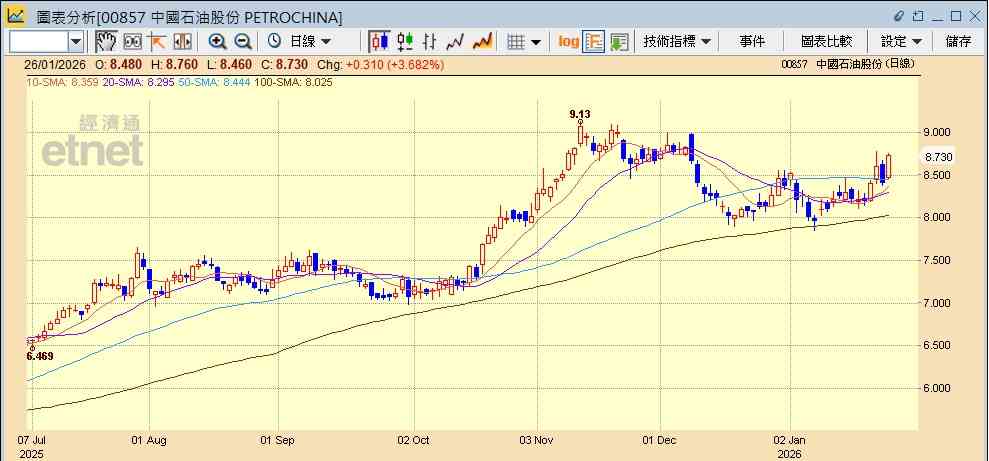Switch to red-blue candlestick chart type

pyautogui.click(x=379, y=42)
